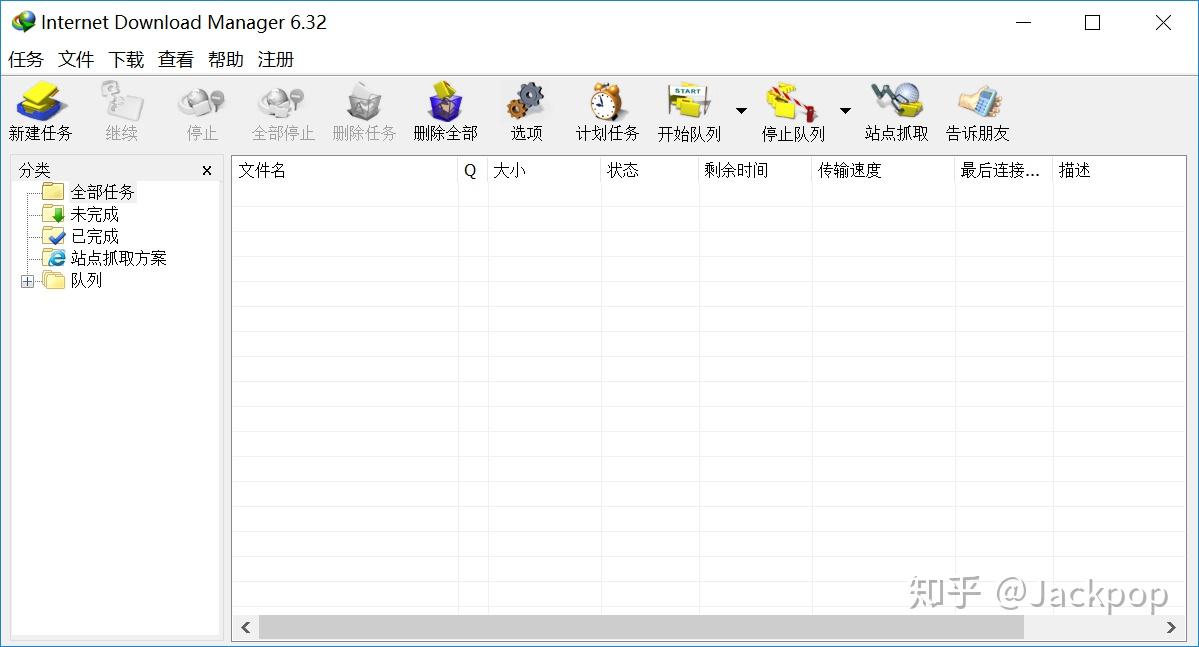Open 选项 (options) gear icon
Screen dimensions: 1199x647
pos(526,102)
